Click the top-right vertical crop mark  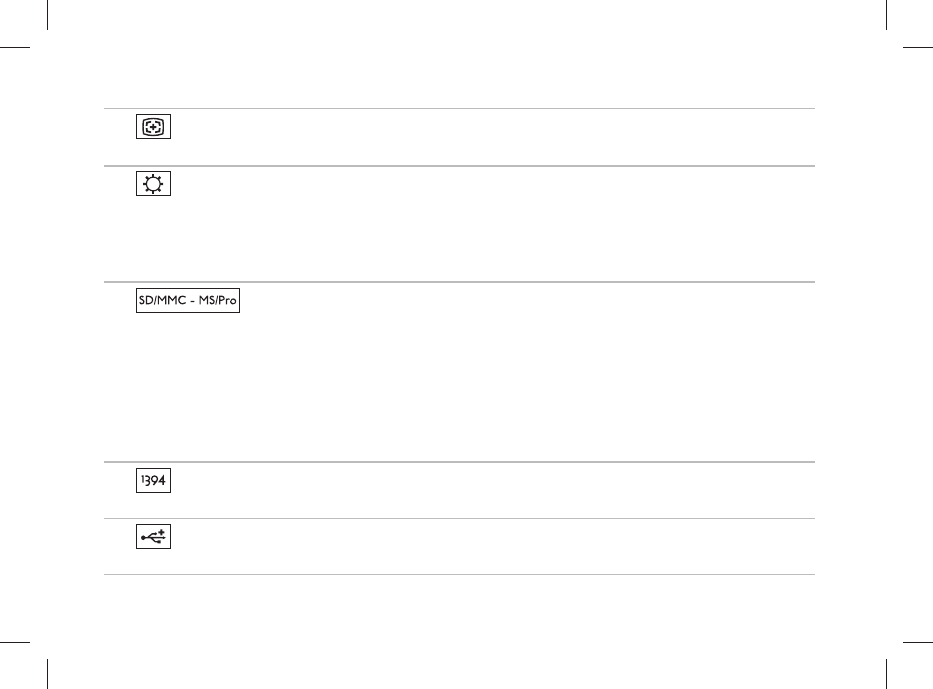[x=887, y=15]
